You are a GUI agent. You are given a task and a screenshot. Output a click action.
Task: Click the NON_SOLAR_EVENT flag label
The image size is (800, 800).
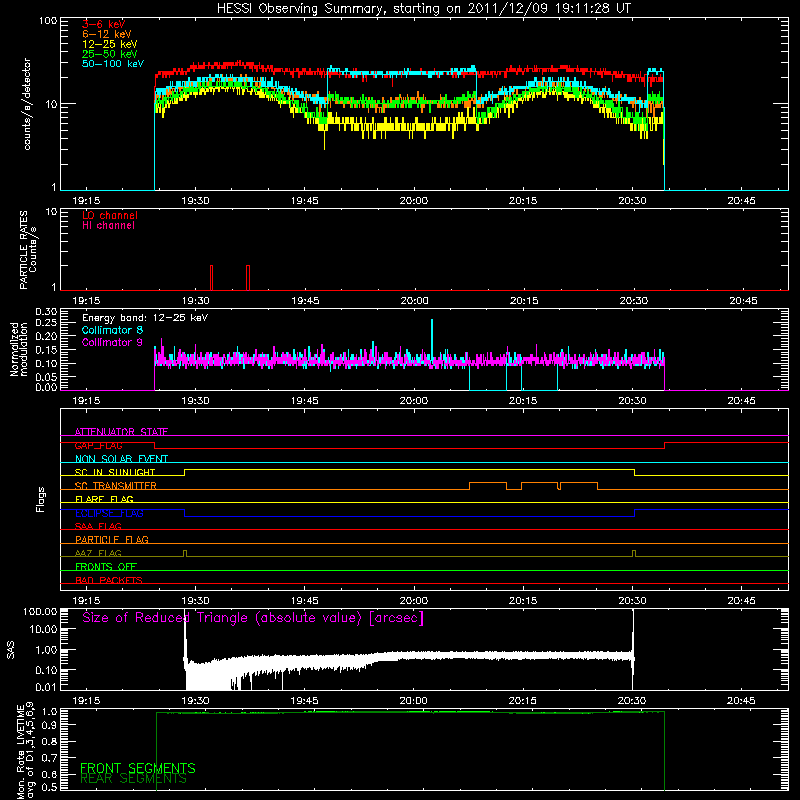click(121, 459)
